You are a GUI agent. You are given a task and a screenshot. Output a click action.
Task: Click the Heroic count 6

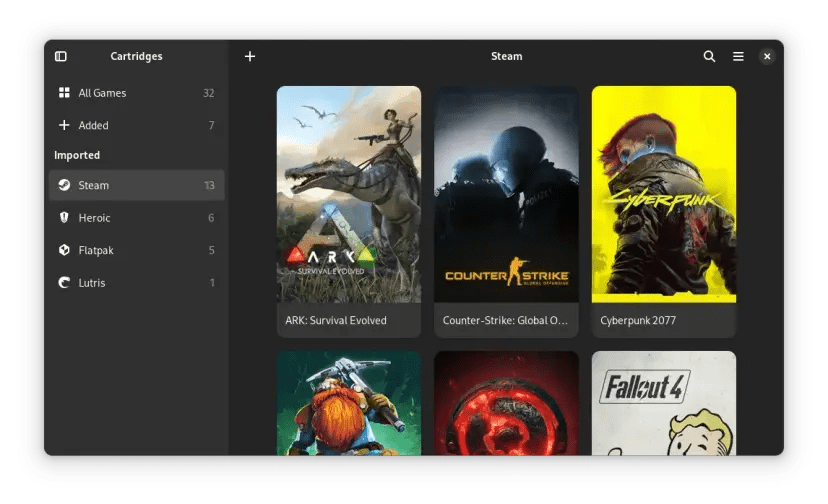tap(211, 218)
